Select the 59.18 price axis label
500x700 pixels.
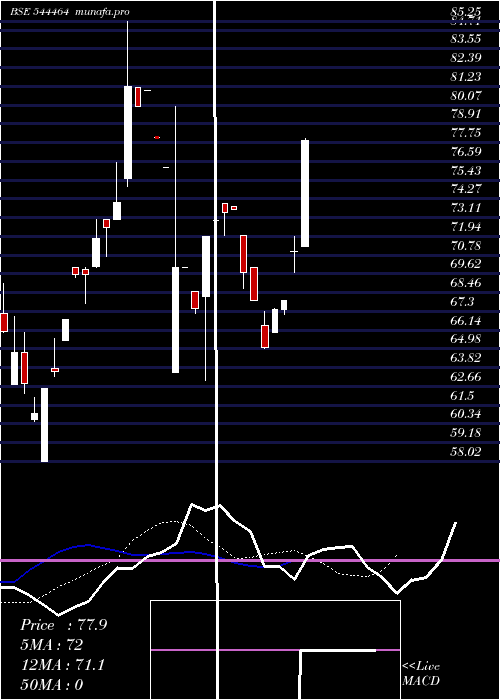point(466,433)
